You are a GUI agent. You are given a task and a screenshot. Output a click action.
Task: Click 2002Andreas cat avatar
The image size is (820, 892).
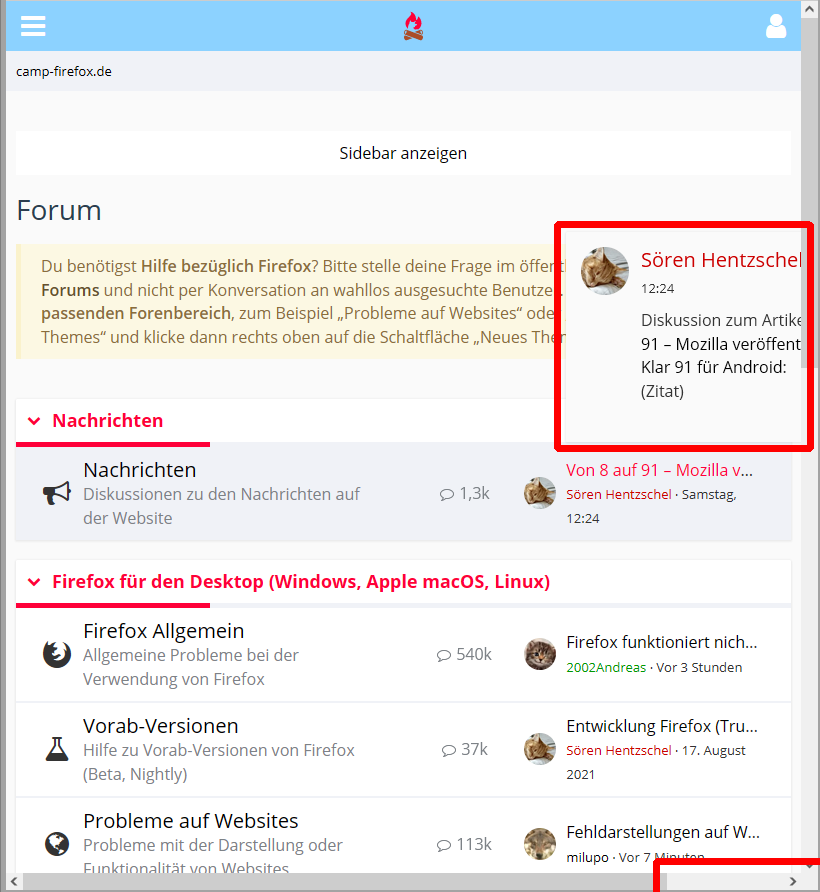coord(539,654)
